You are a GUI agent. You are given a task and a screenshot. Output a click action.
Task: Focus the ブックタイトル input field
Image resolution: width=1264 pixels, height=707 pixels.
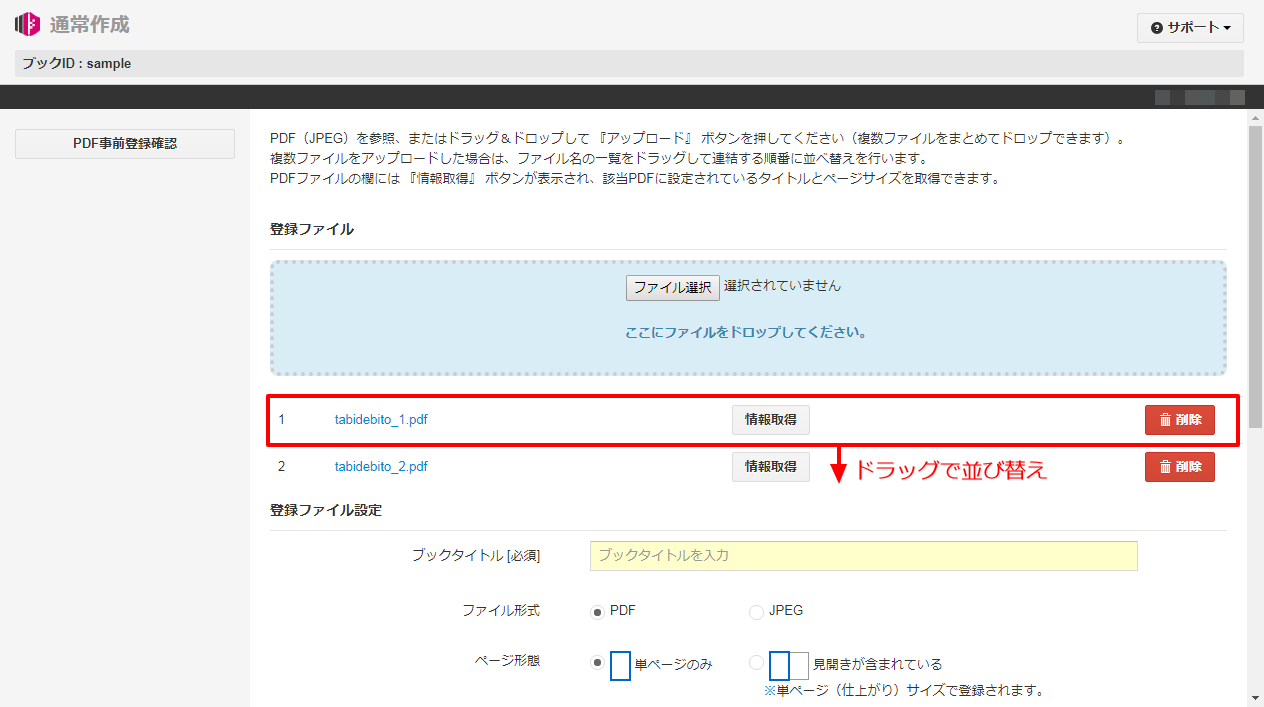tap(863, 556)
